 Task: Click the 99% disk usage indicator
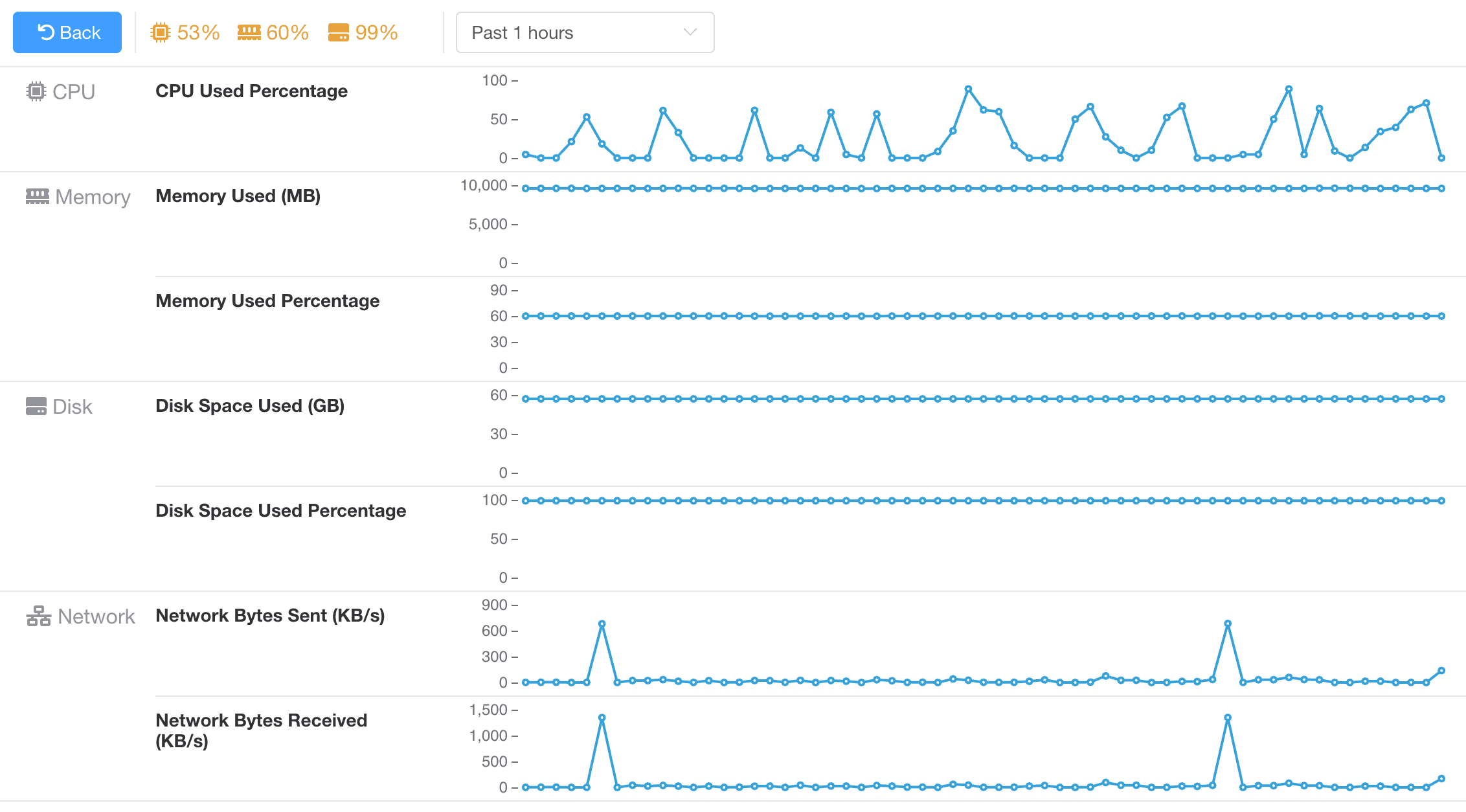pyautogui.click(x=376, y=32)
